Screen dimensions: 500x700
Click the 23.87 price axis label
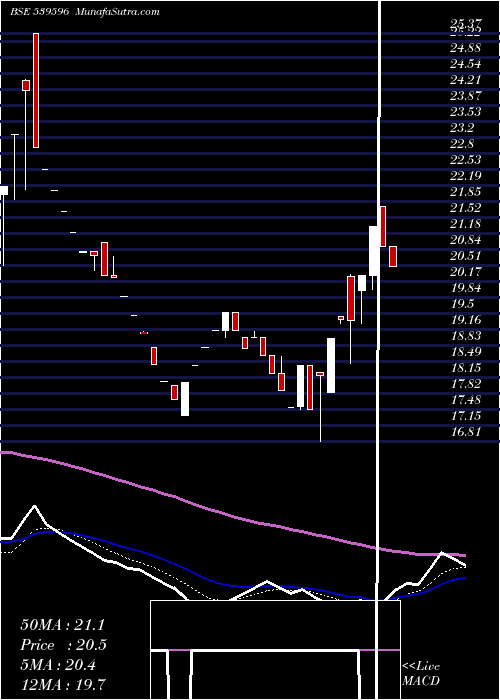[x=466, y=96]
